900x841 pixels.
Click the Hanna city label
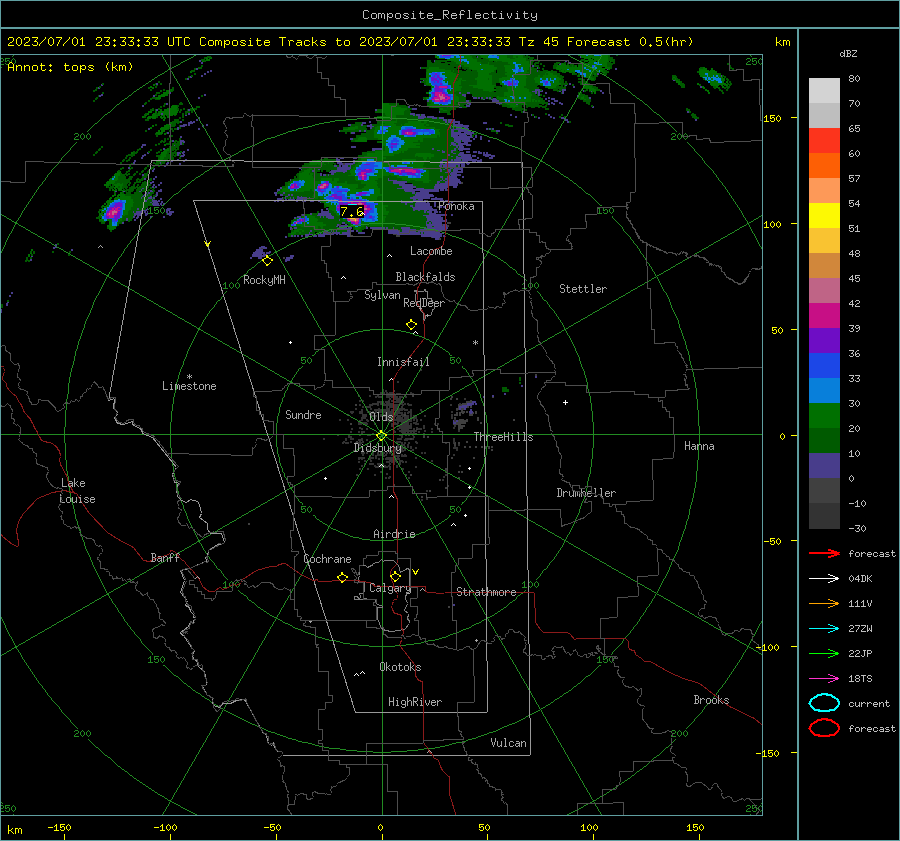(x=699, y=446)
